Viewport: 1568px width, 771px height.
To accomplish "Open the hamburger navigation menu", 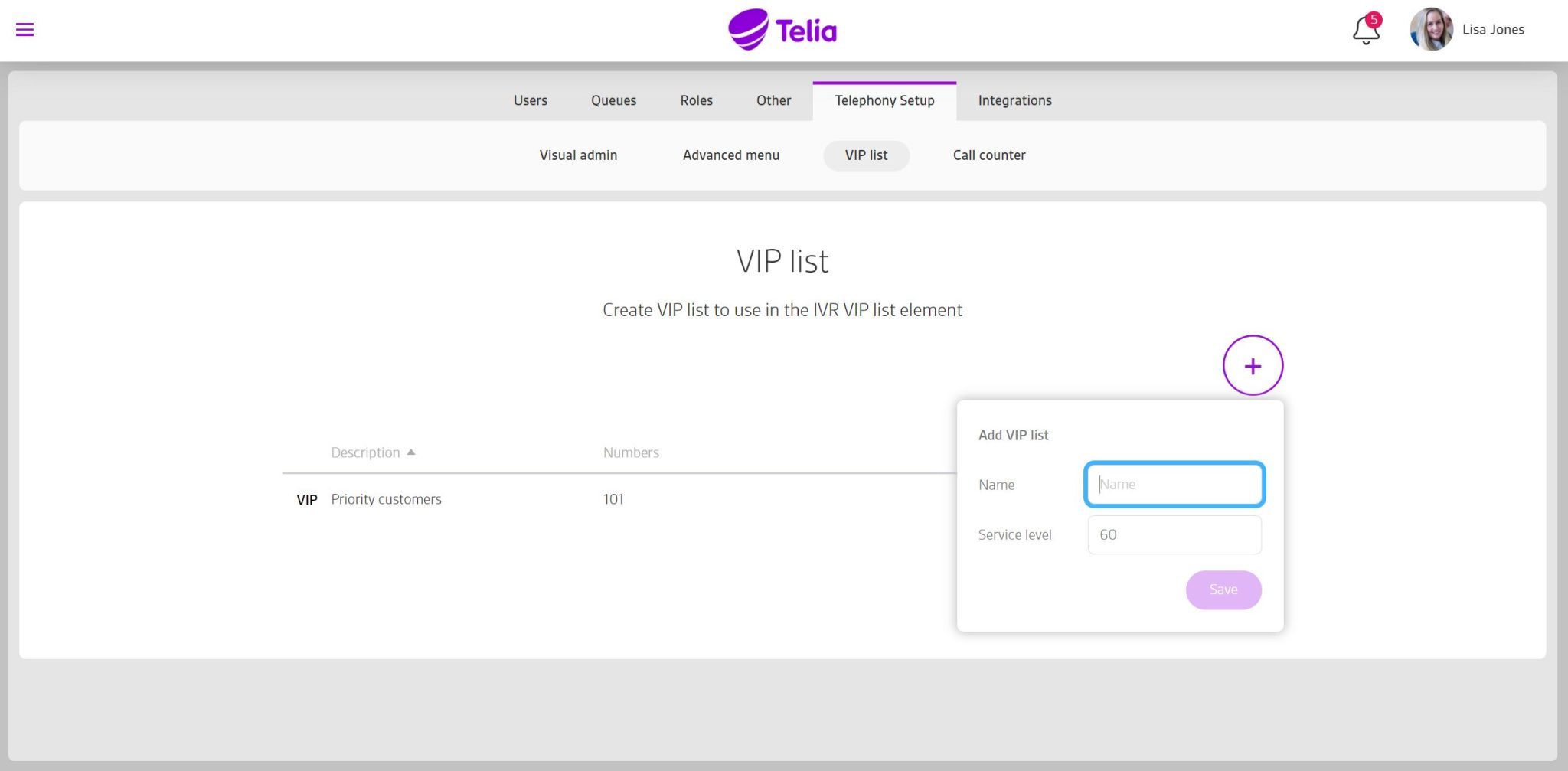I will (x=24, y=30).
